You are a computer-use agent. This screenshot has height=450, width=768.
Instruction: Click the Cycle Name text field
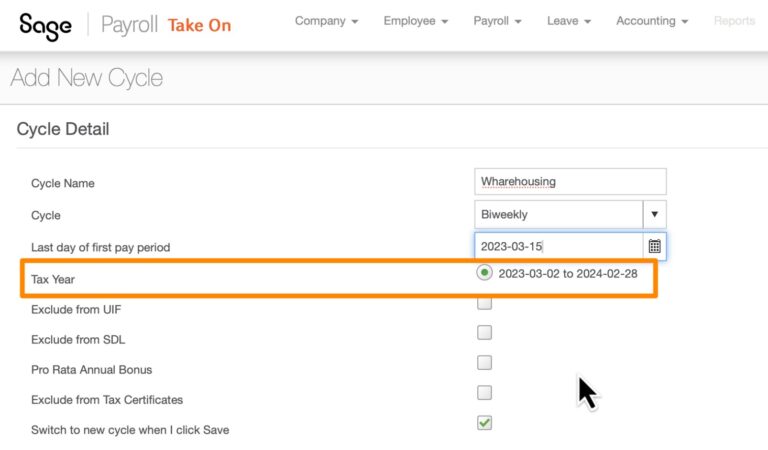pyautogui.click(x=570, y=182)
